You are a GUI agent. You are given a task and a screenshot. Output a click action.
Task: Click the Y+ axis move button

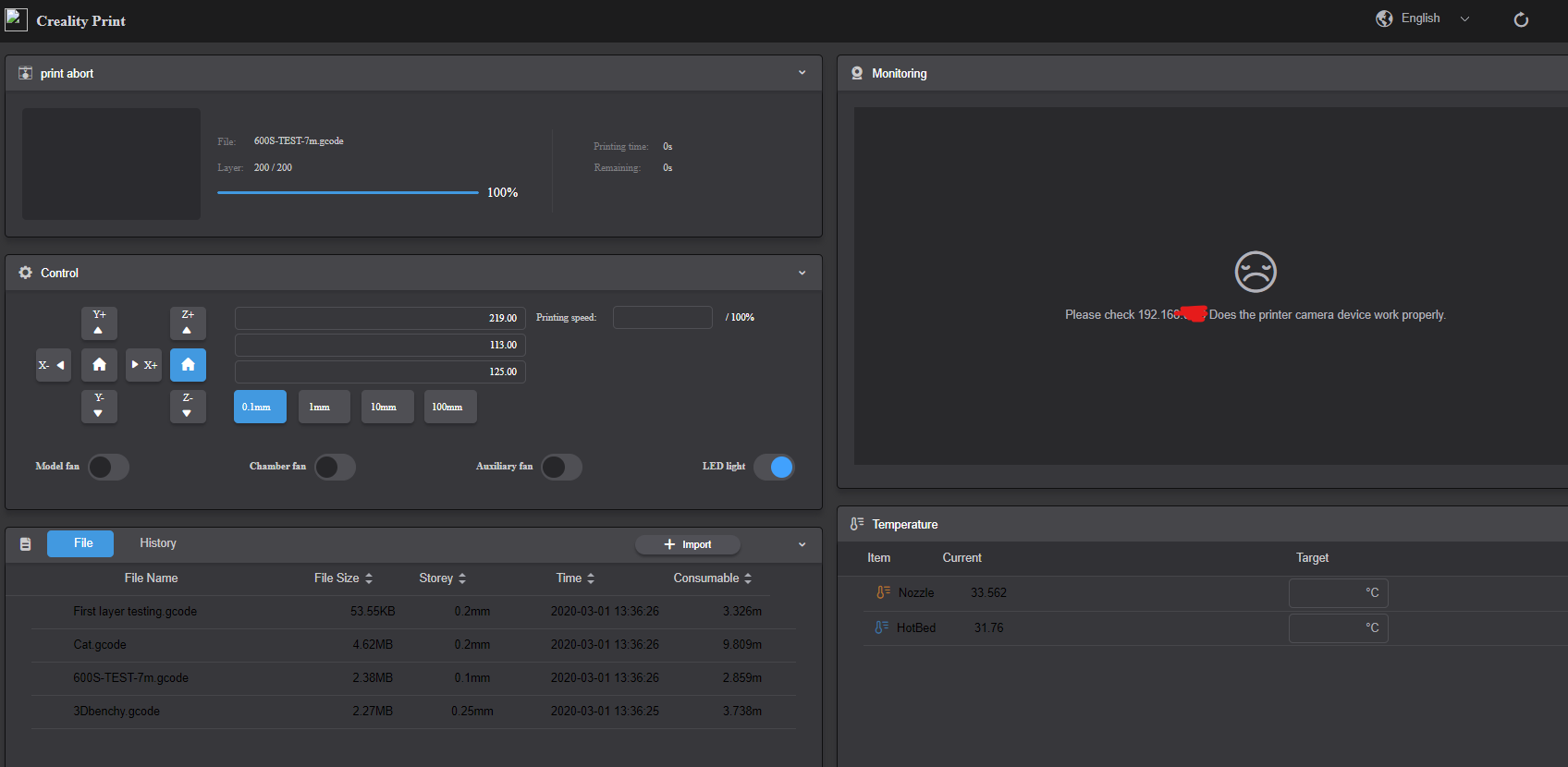pos(99,323)
